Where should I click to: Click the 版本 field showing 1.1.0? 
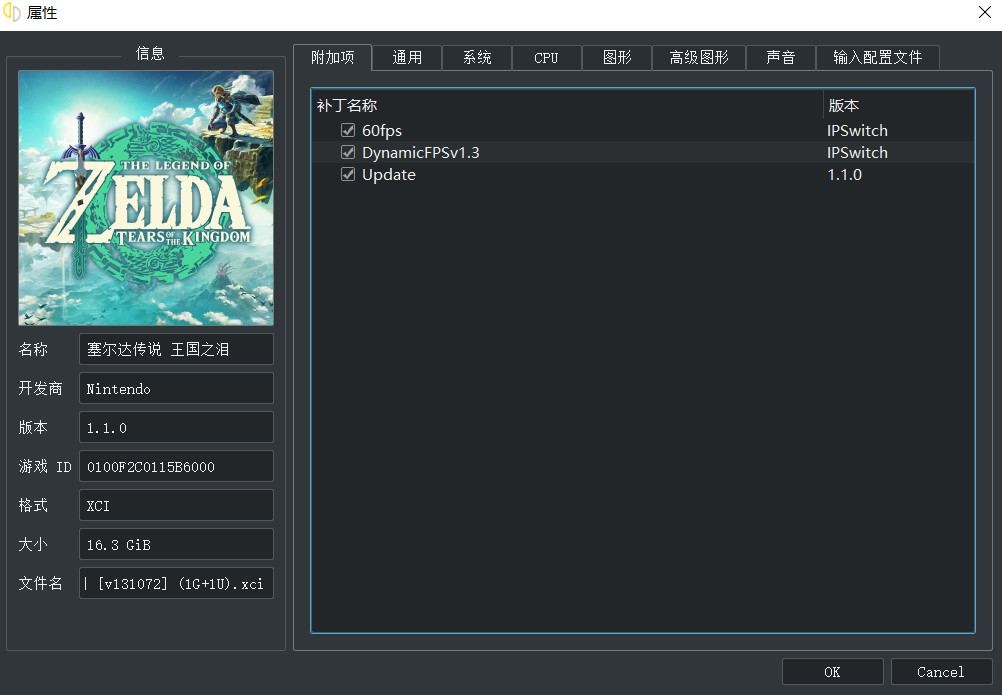click(x=176, y=427)
